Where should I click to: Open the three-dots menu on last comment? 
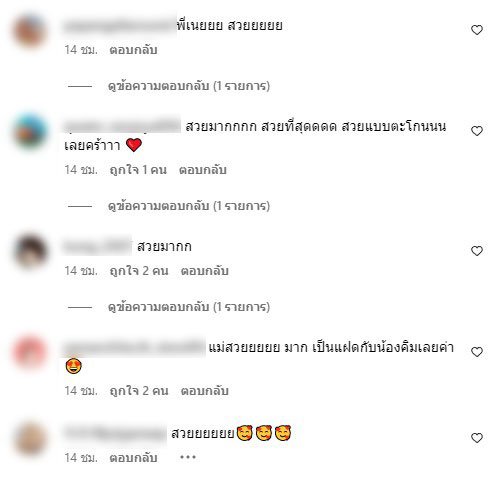[188, 457]
